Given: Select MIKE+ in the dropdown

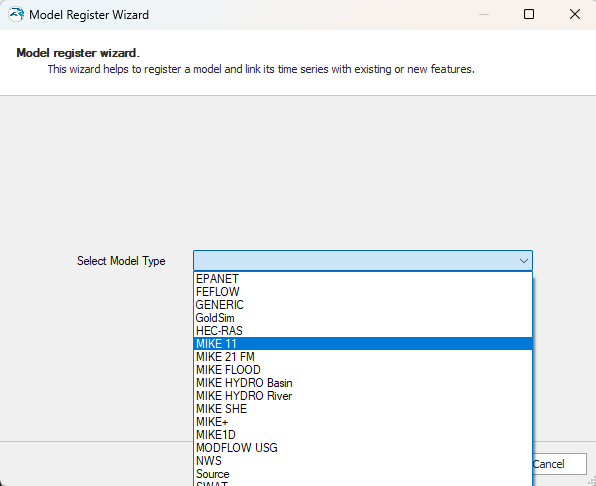Looking at the screenshot, I should [363, 422].
